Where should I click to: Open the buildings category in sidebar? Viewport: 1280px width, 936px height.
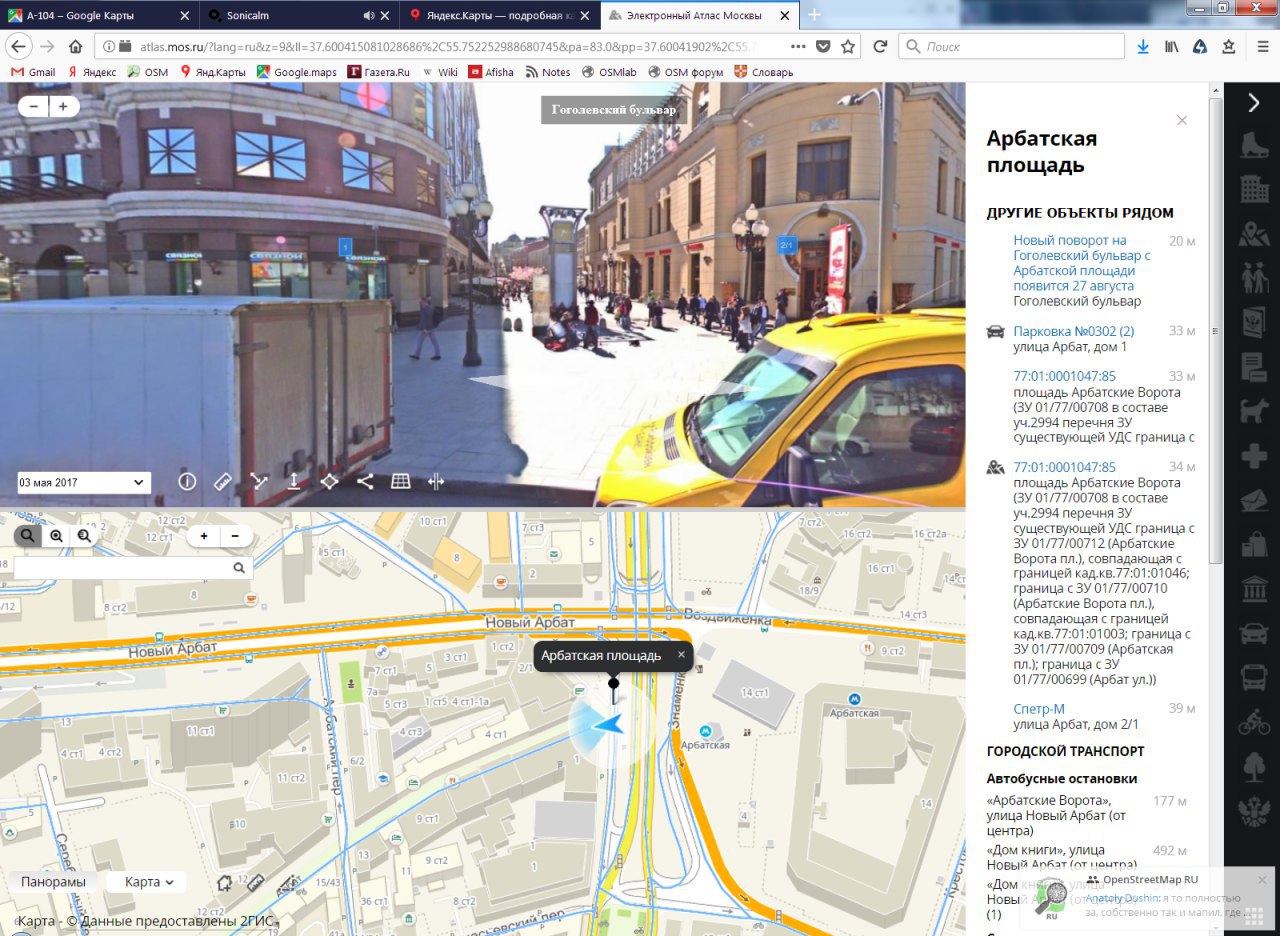point(1254,187)
